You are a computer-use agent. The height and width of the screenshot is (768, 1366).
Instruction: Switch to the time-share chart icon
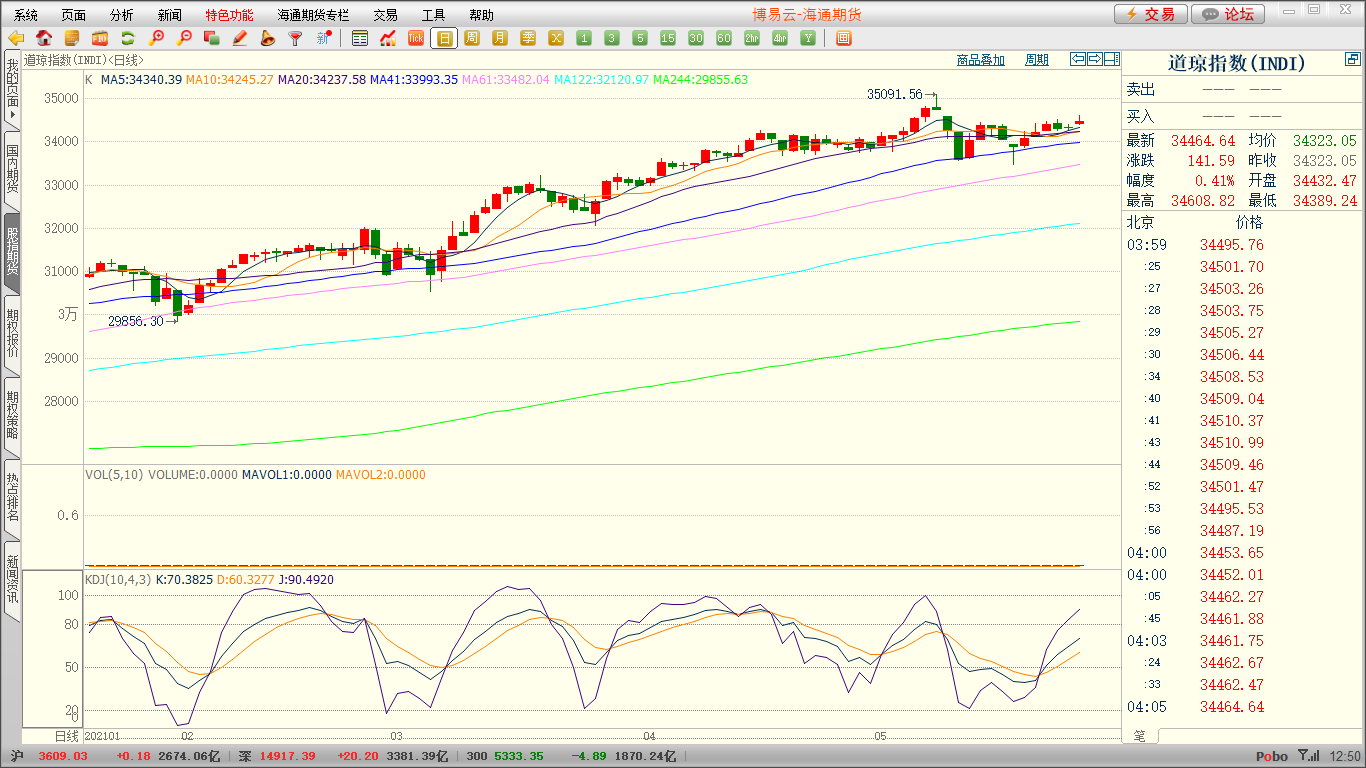pos(388,38)
